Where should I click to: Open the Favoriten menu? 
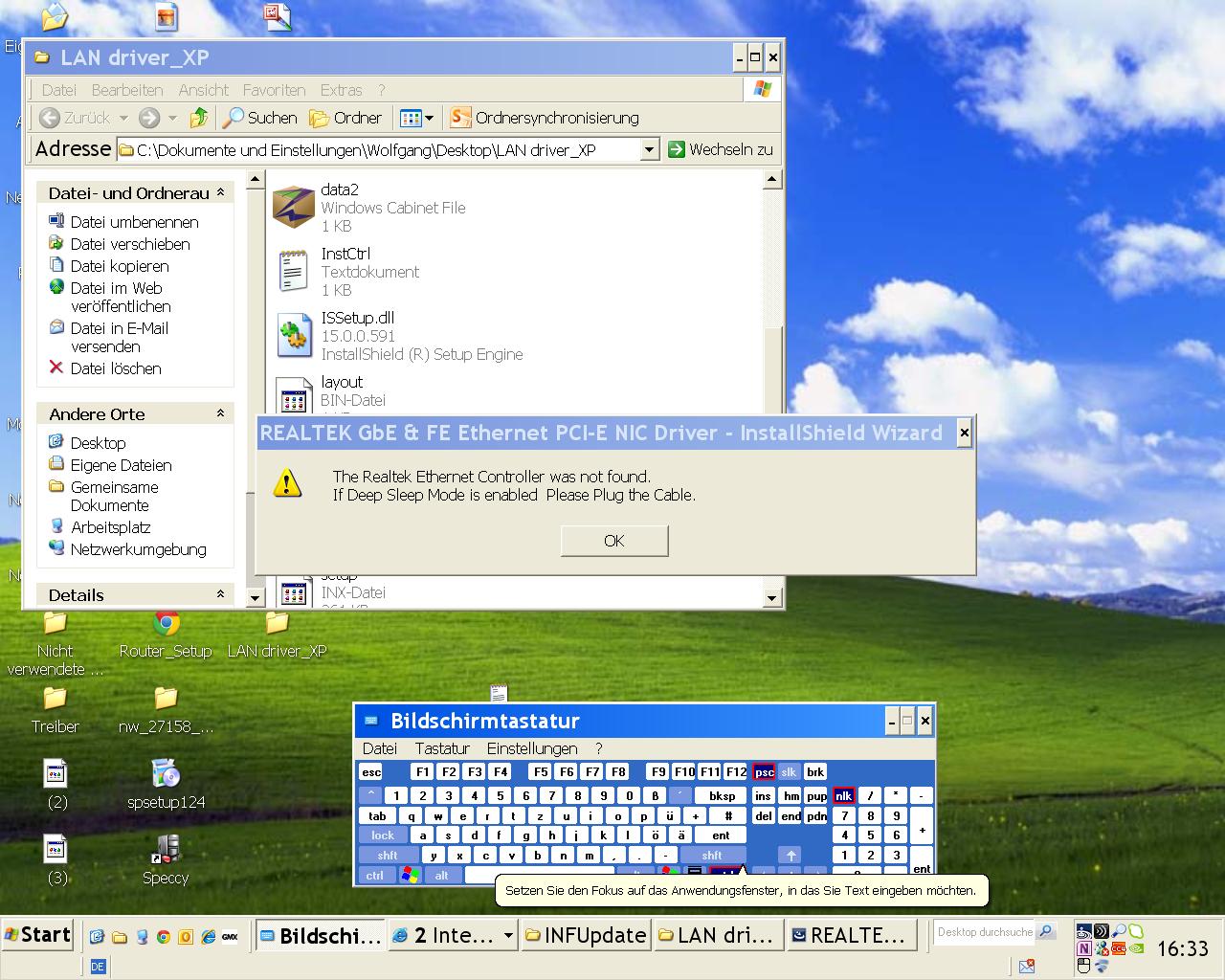(x=274, y=90)
